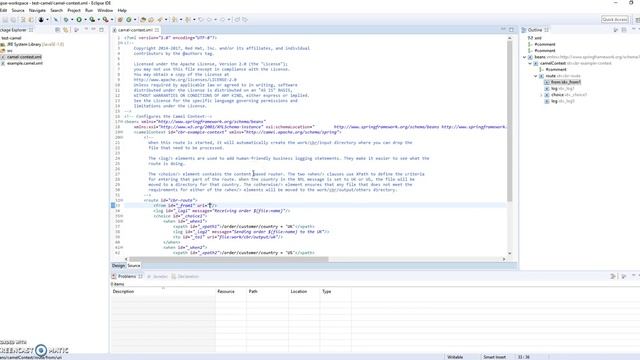Collapse the camelContext node in Outline
The height and width of the screenshot is (360, 640).
[530, 63]
